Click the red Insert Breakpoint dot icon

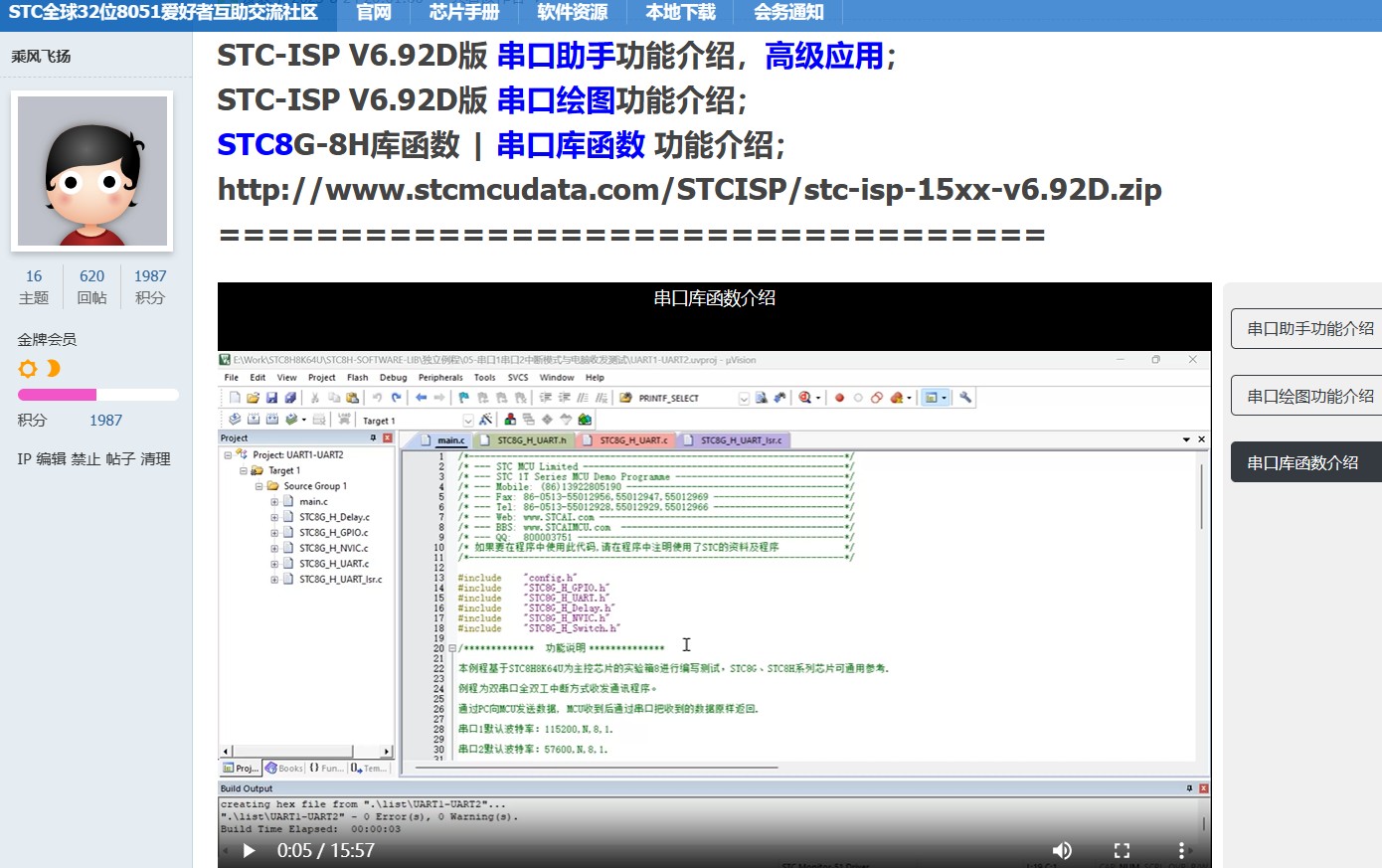tap(839, 398)
